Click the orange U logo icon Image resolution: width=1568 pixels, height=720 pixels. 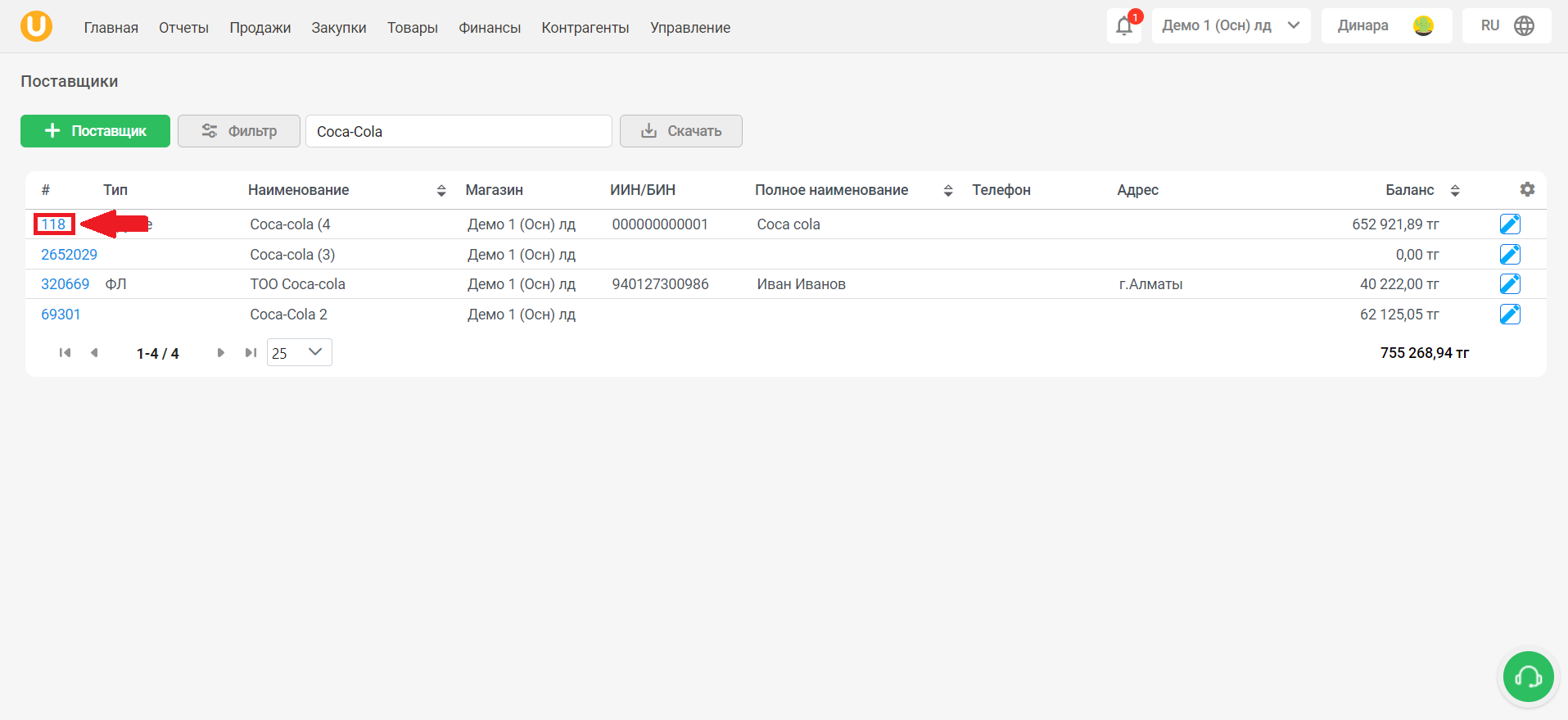(36, 26)
